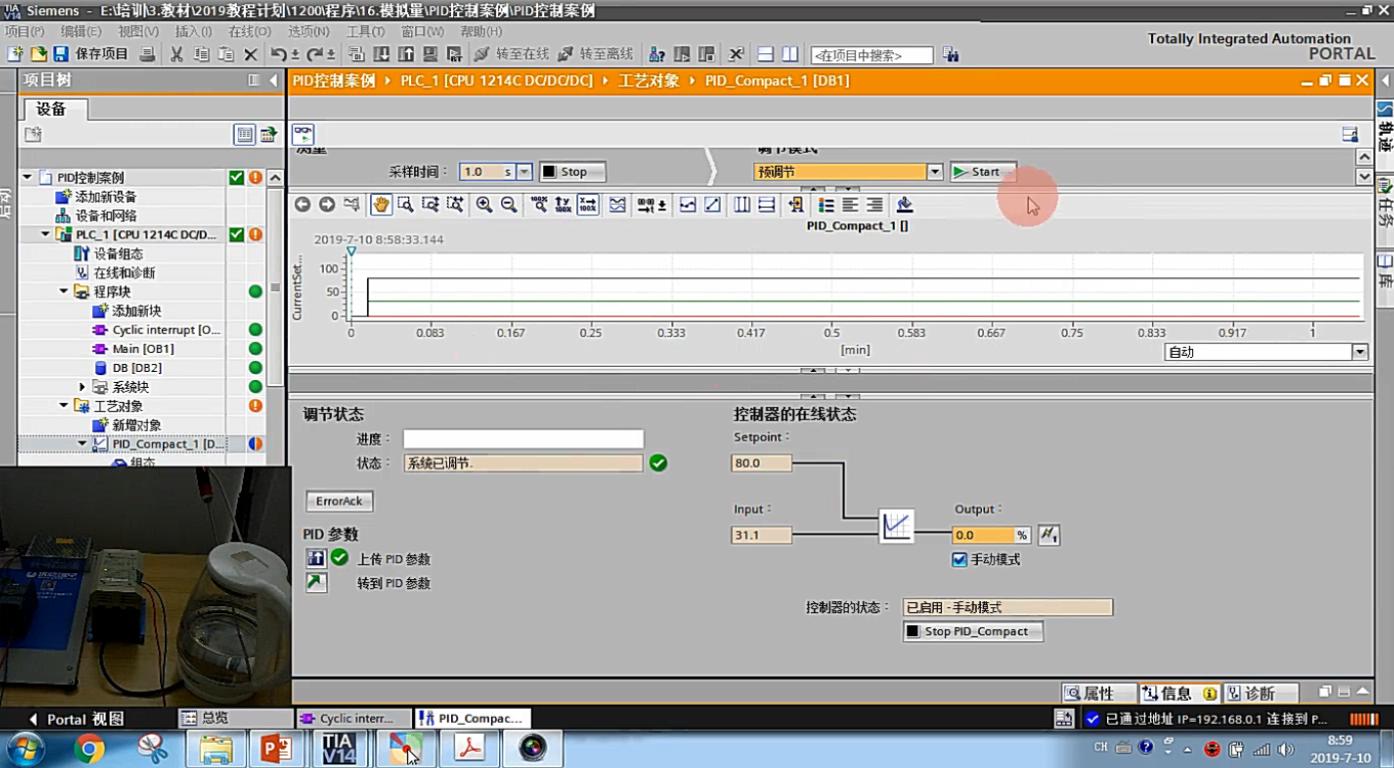Click the go to PID parameters arrow icon

316,582
